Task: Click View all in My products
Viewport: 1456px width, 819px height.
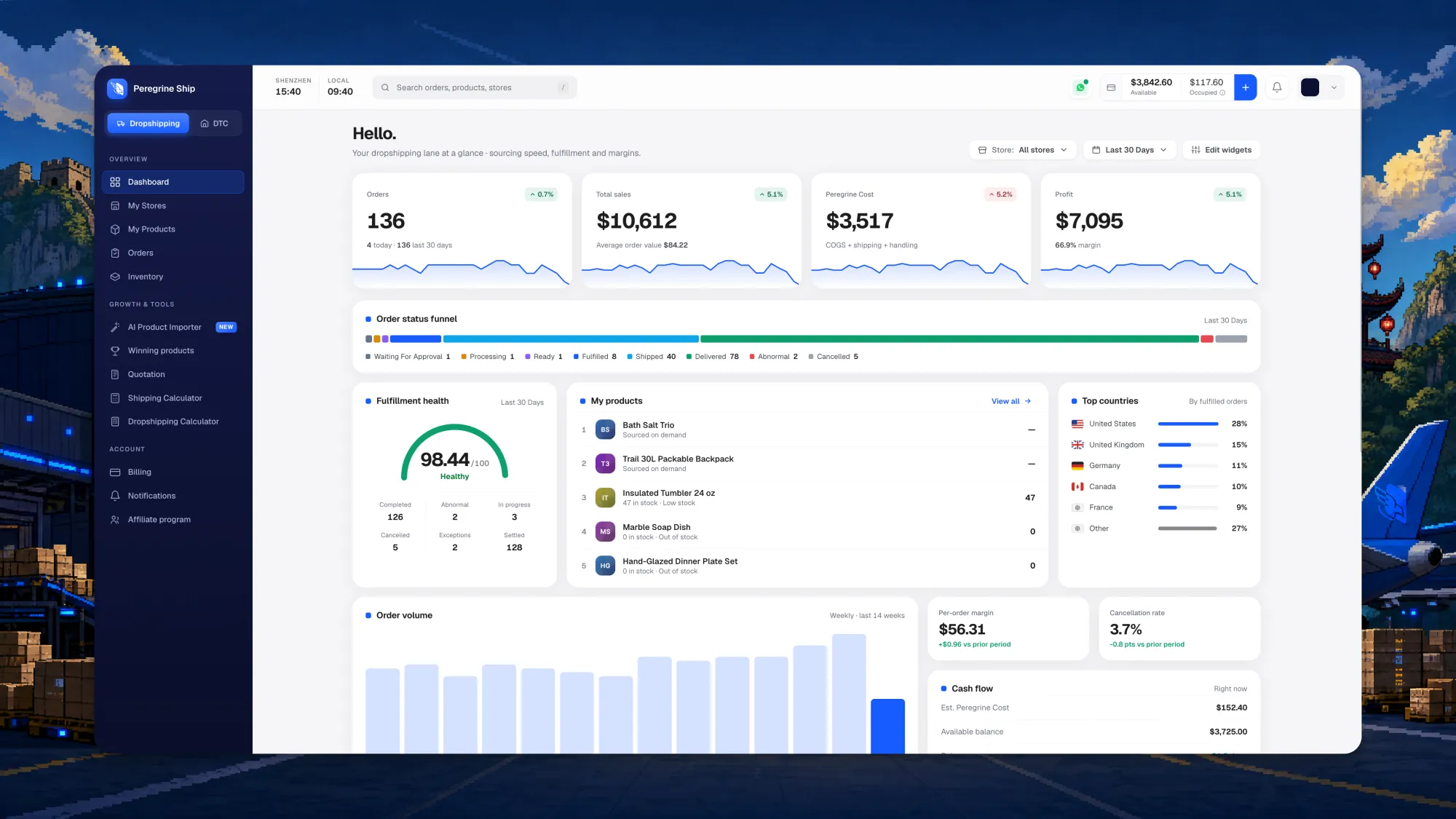Action: point(1011,401)
